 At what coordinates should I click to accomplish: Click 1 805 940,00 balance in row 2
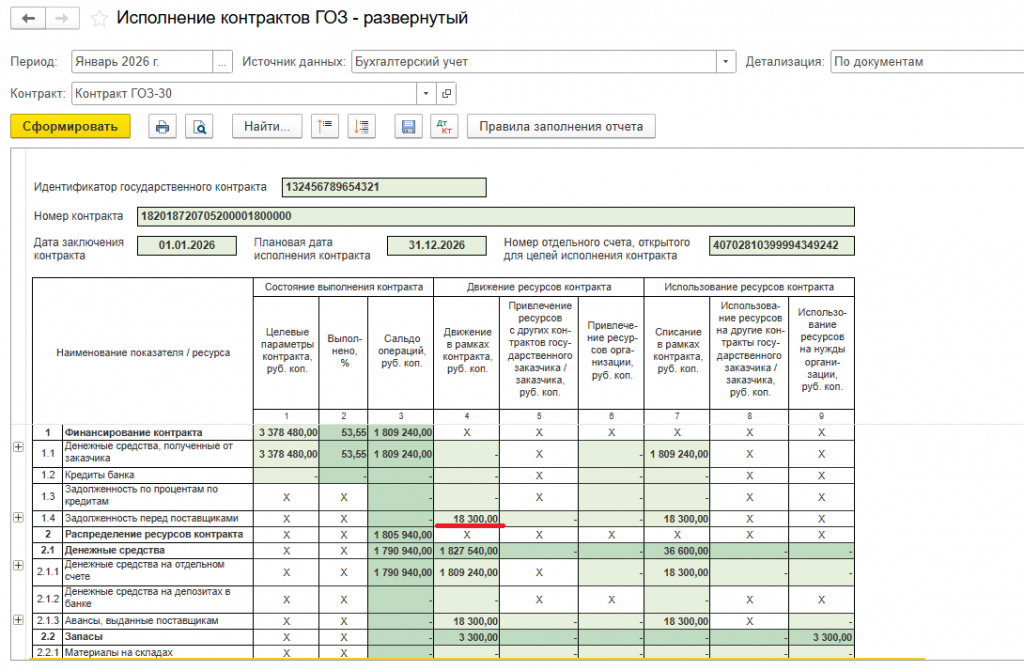click(401, 534)
